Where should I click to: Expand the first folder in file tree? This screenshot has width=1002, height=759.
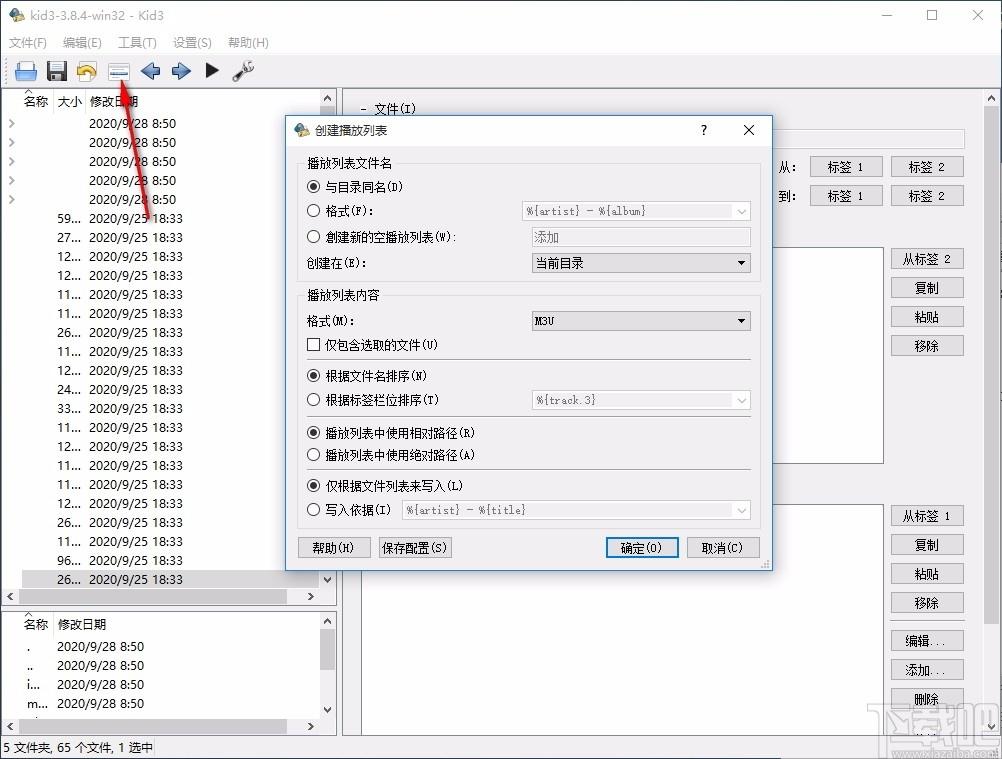pos(12,123)
